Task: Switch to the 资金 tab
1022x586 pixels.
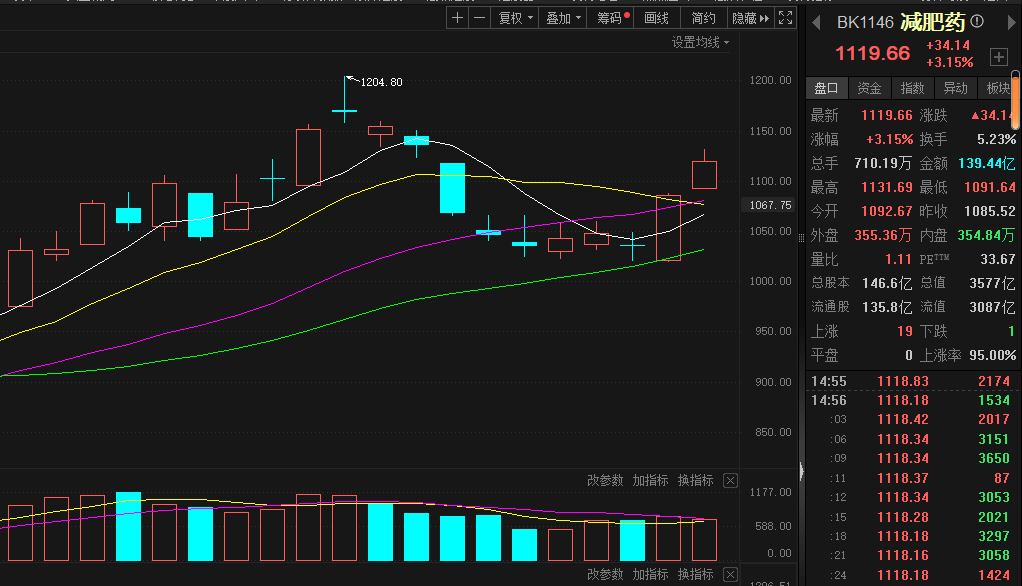Action: coord(870,88)
